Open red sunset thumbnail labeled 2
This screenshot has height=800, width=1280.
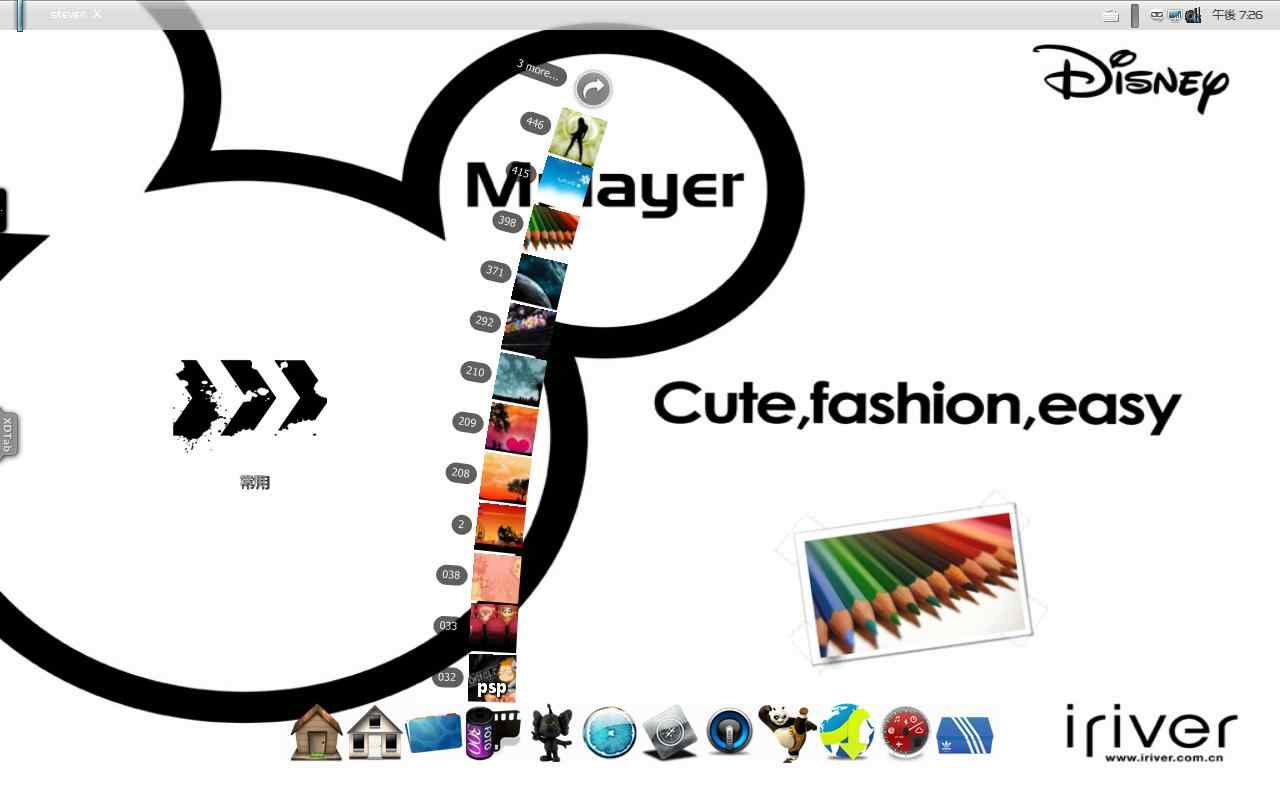click(x=500, y=527)
